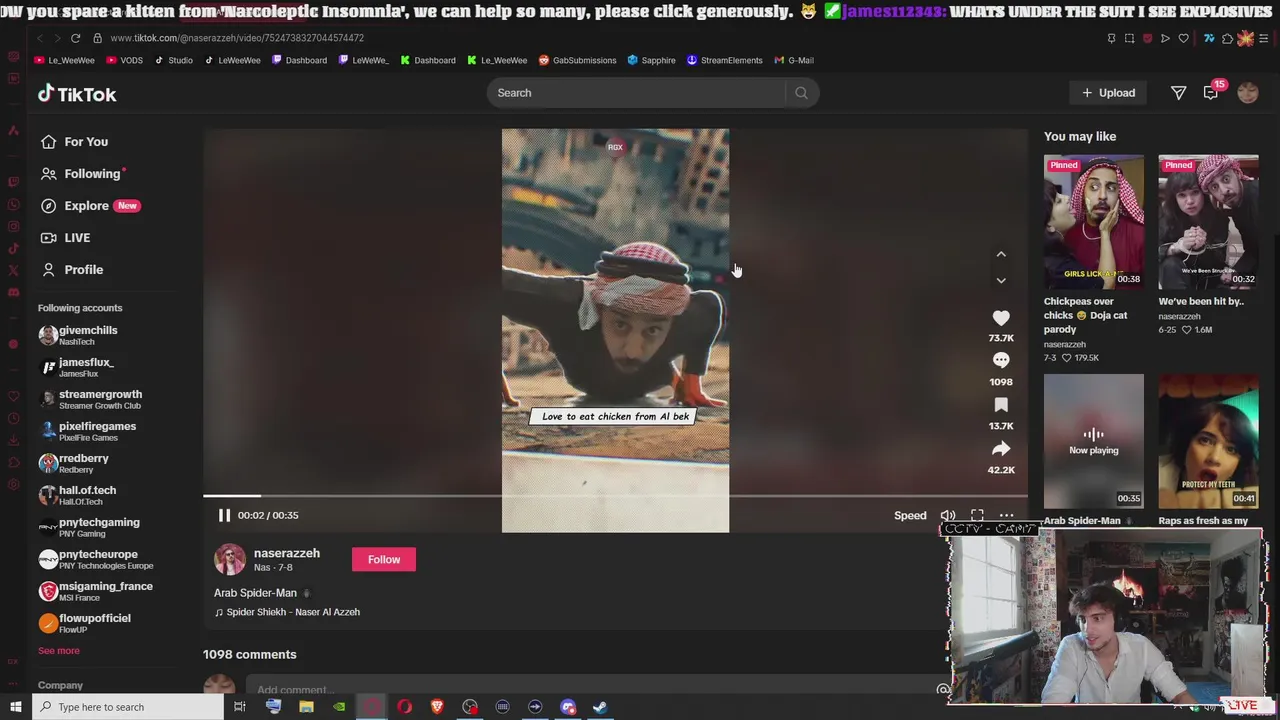
Task: Open hall.of.tech following account
Action: click(x=77, y=496)
